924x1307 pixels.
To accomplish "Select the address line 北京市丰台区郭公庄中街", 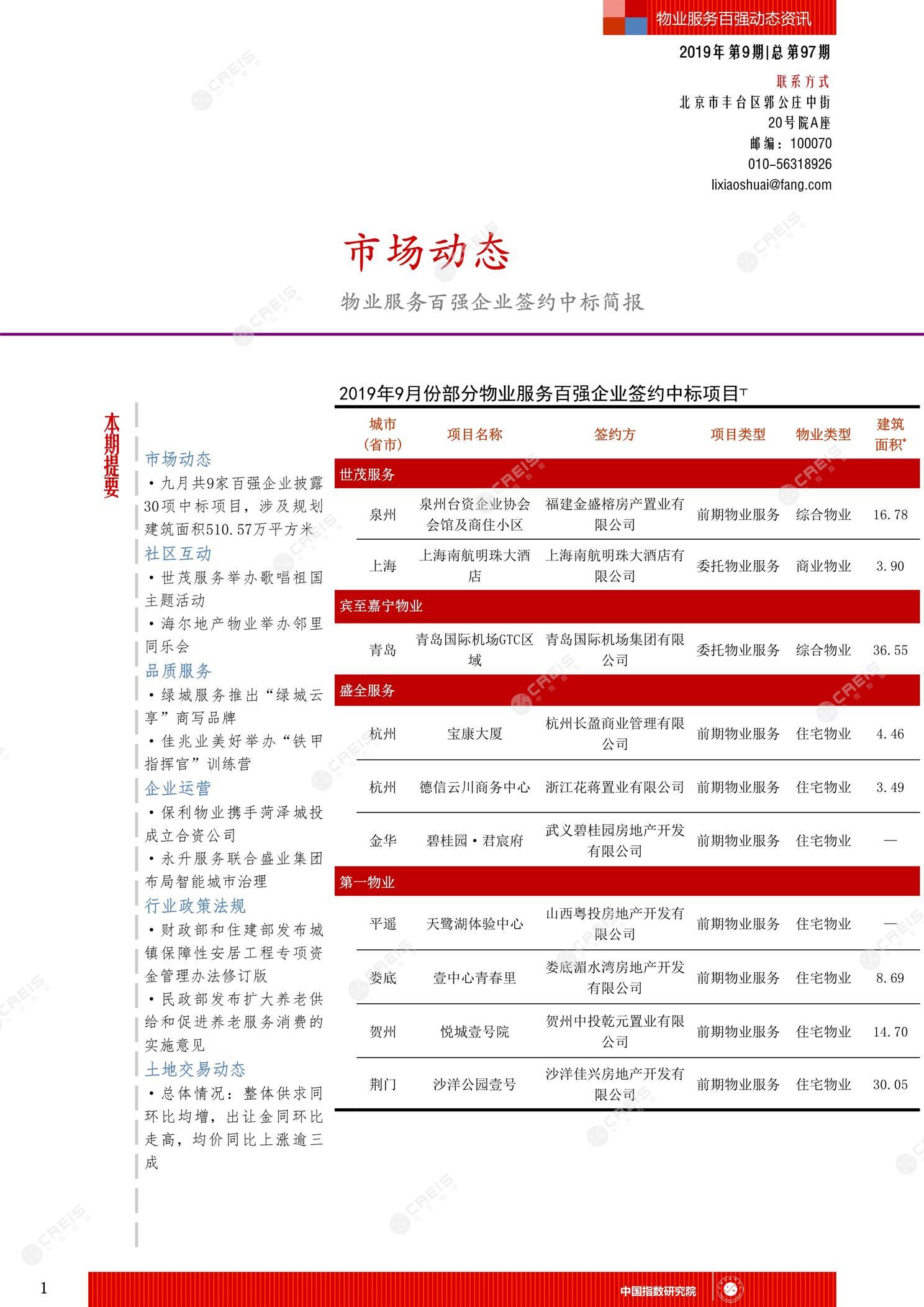I will pos(755,102).
